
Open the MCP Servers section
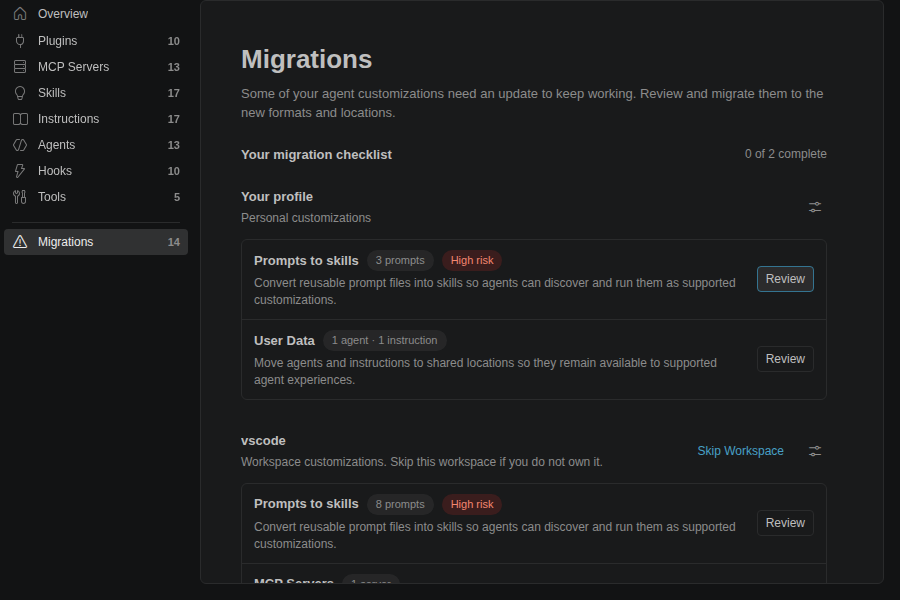pyautogui.click(x=96, y=67)
